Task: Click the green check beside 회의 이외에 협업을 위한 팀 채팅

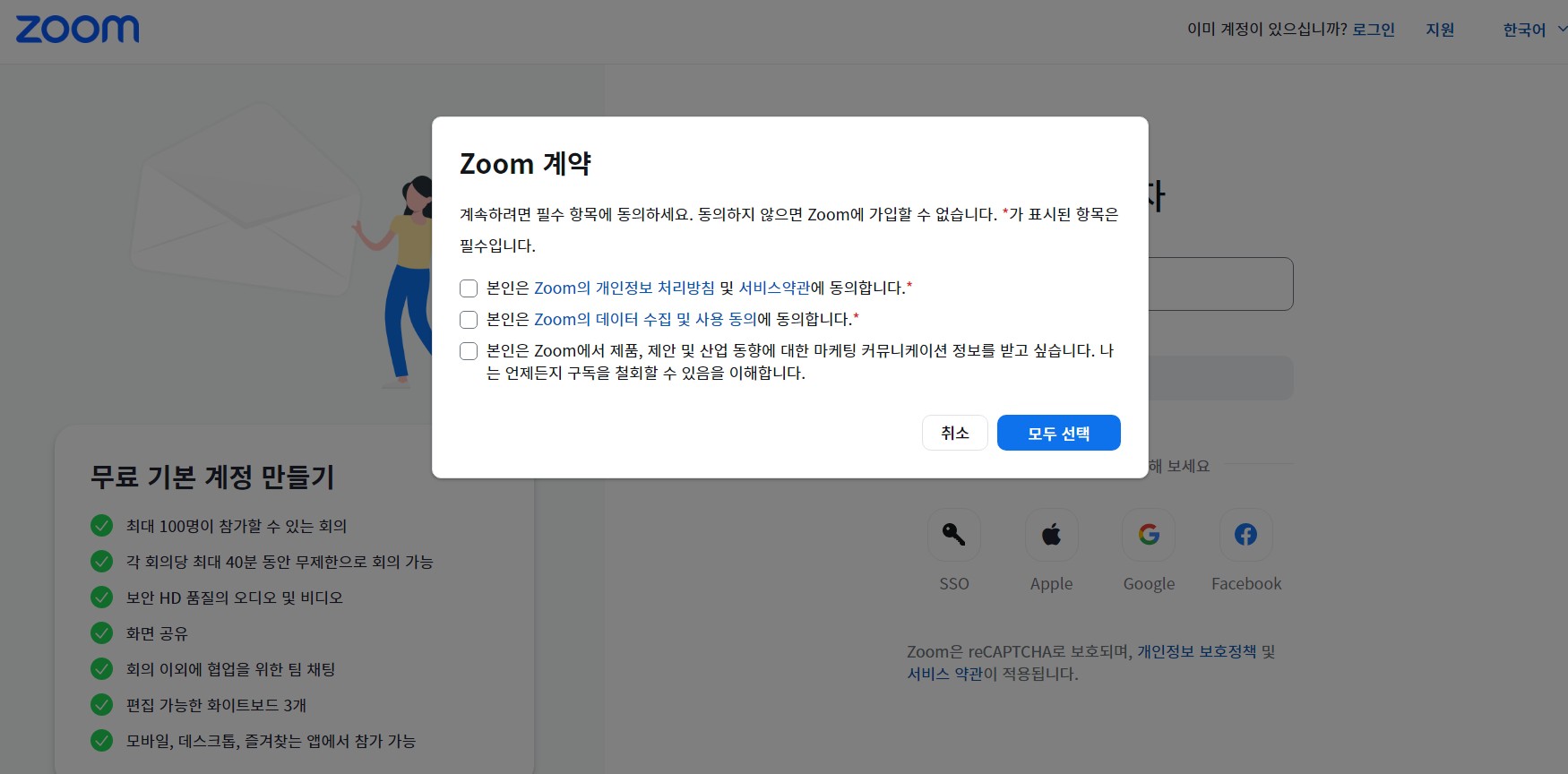Action: coord(102,669)
